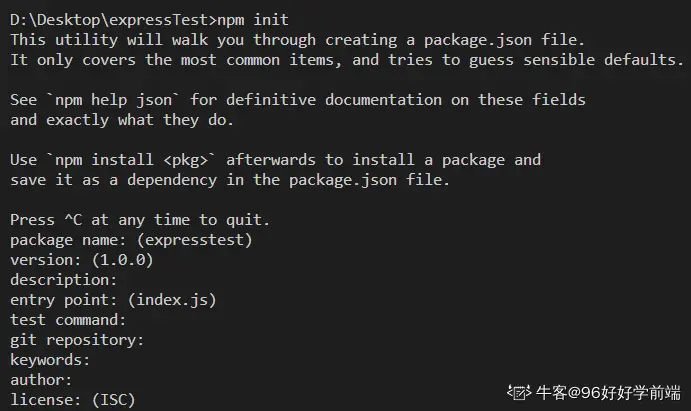This screenshot has height=411, width=691.
Task: Click the 'save it as a dependency' line
Action: click(x=113, y=180)
